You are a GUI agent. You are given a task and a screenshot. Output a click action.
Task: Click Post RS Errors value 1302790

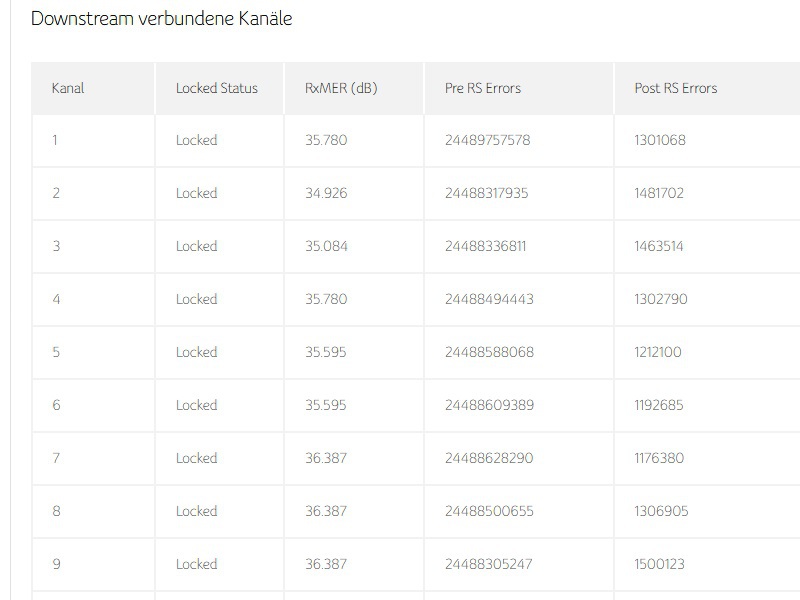[660, 299]
